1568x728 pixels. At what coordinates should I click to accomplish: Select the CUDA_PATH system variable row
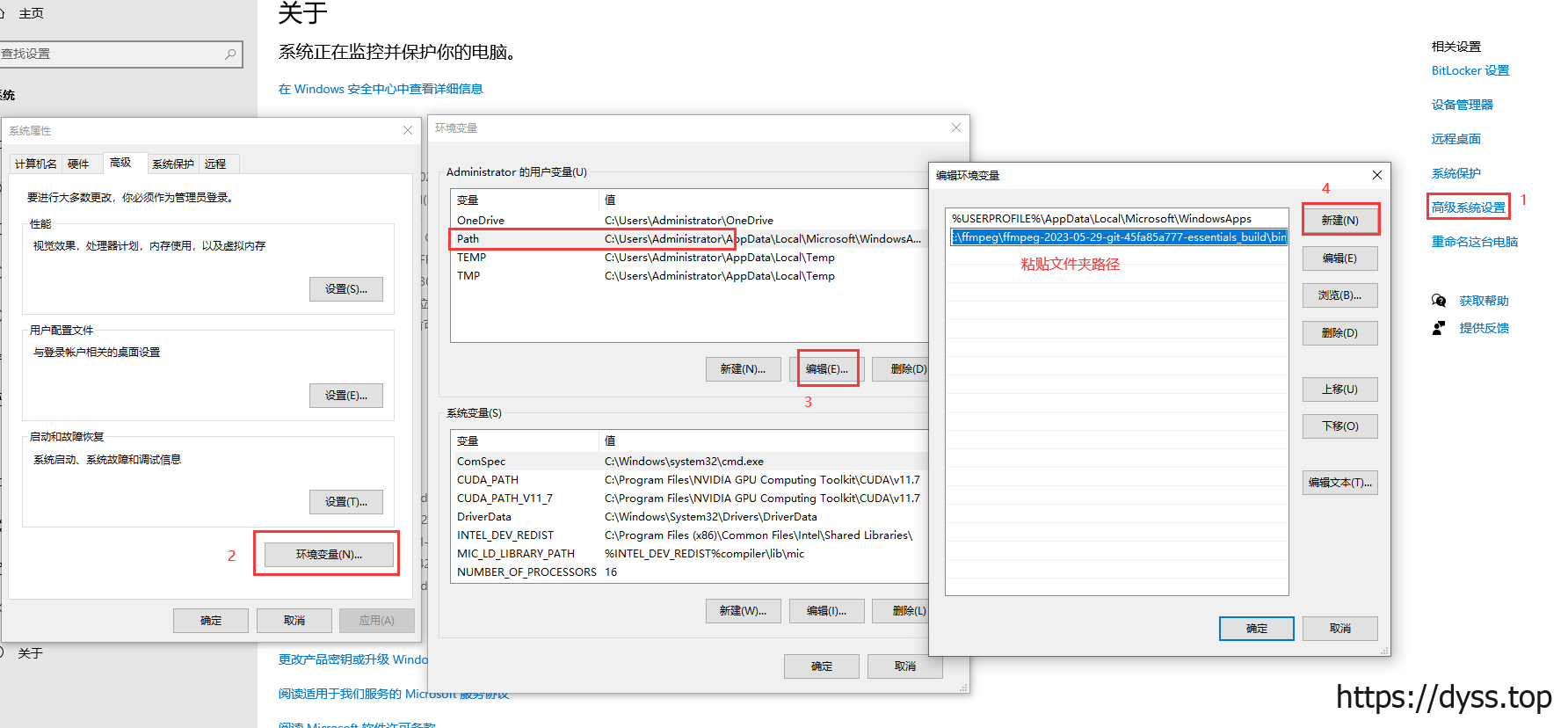click(689, 480)
